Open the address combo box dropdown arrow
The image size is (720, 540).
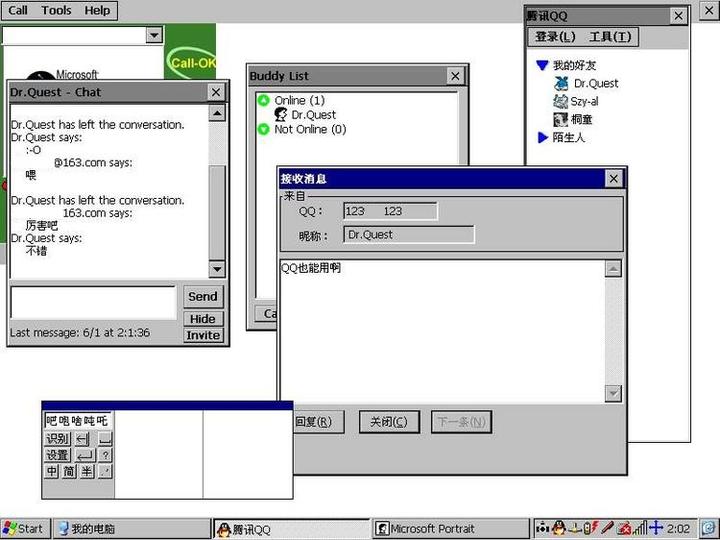click(154, 36)
